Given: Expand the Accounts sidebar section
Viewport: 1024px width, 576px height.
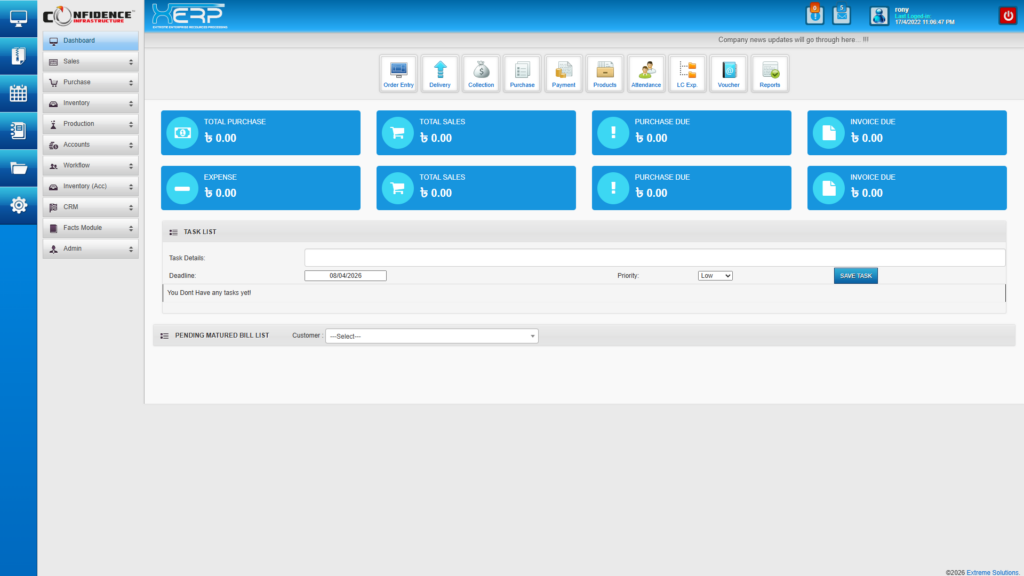Looking at the screenshot, I should tap(90, 144).
